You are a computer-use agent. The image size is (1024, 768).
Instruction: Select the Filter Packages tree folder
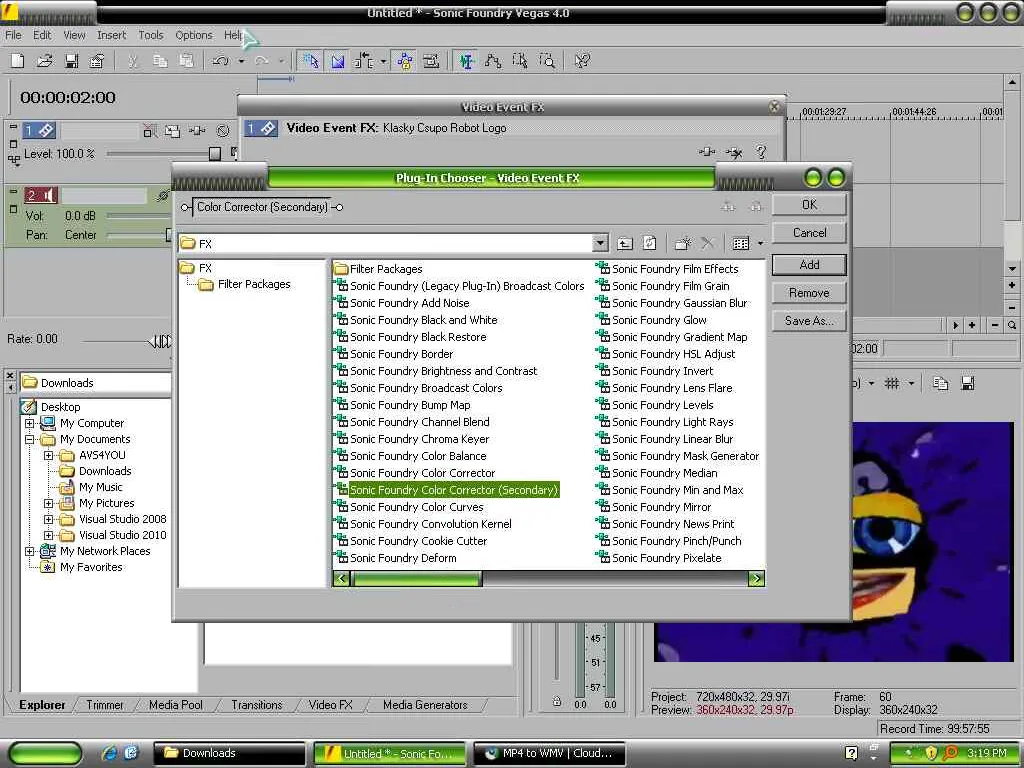(254, 284)
